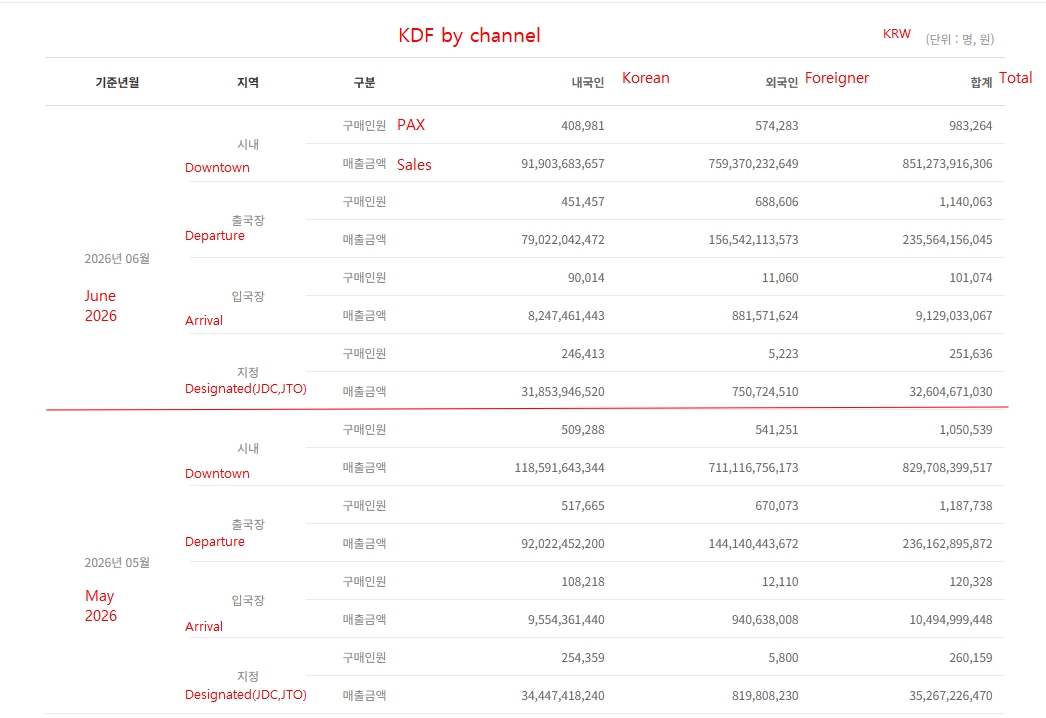Click May Downtown Korean PAX 509,288
Screen dimensions: 1046x718
click(582, 430)
